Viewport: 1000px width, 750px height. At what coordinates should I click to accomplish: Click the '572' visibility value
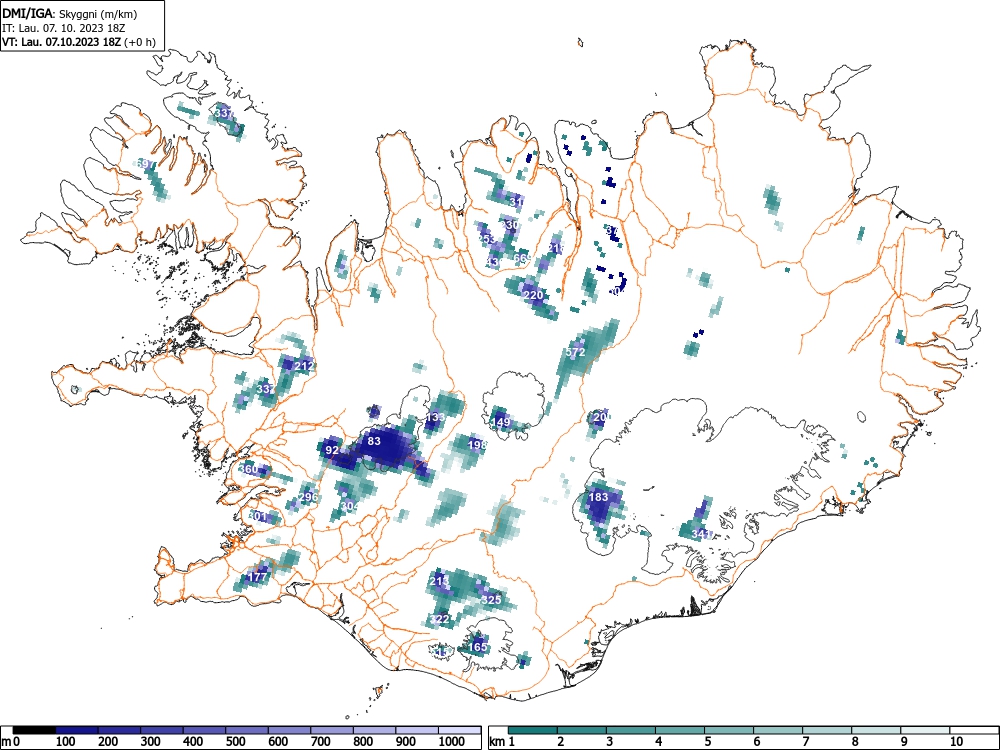575,352
